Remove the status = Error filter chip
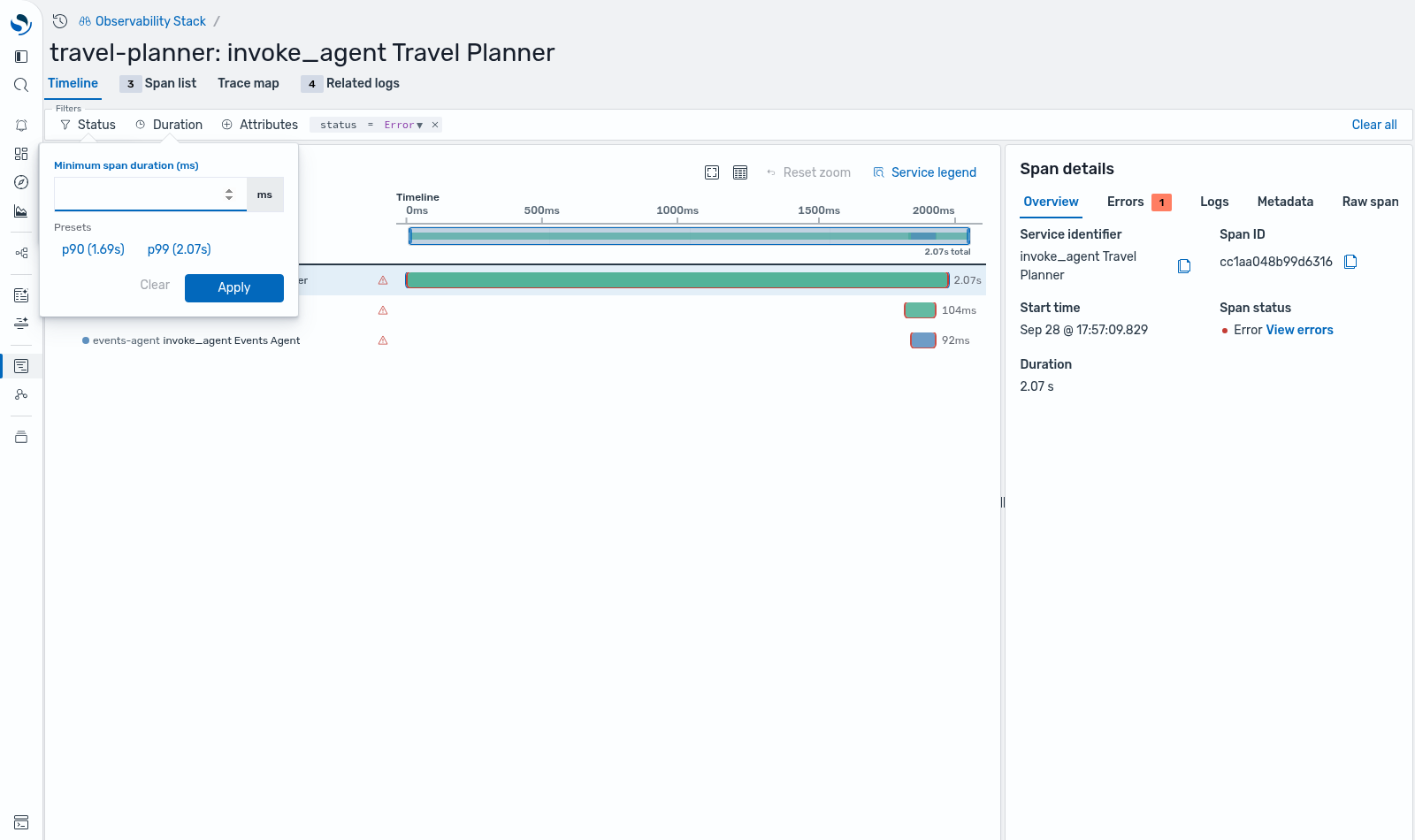The width and height of the screenshot is (1415, 840). (x=435, y=125)
